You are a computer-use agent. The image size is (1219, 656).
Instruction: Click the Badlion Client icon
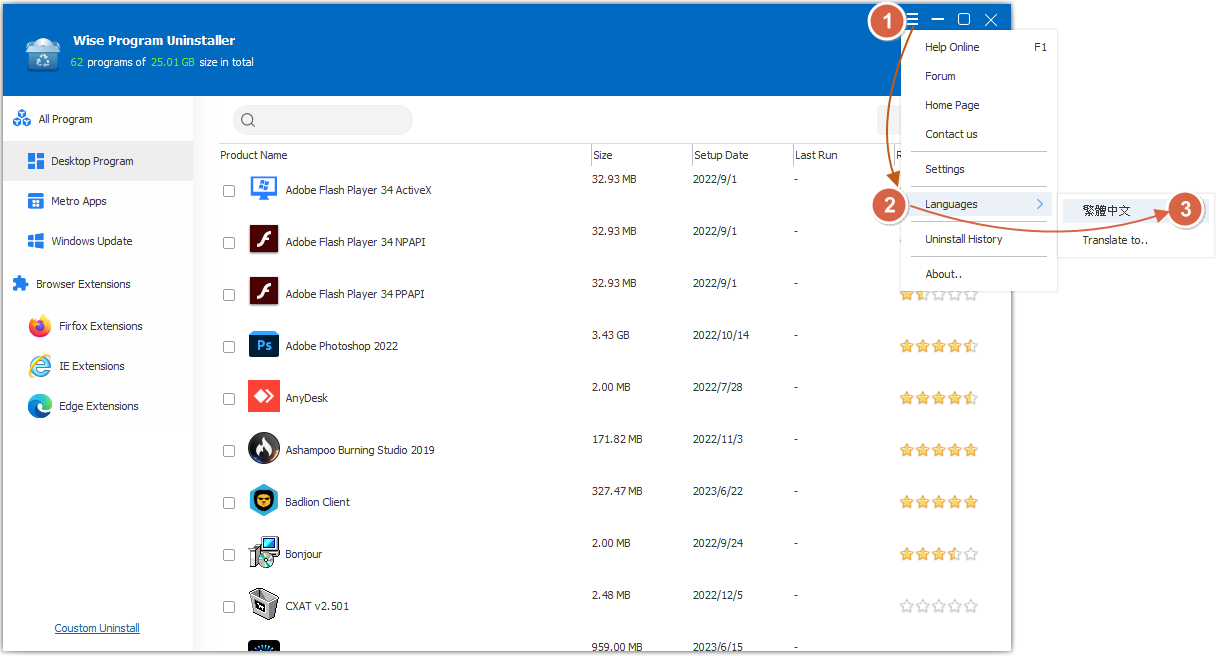(263, 501)
